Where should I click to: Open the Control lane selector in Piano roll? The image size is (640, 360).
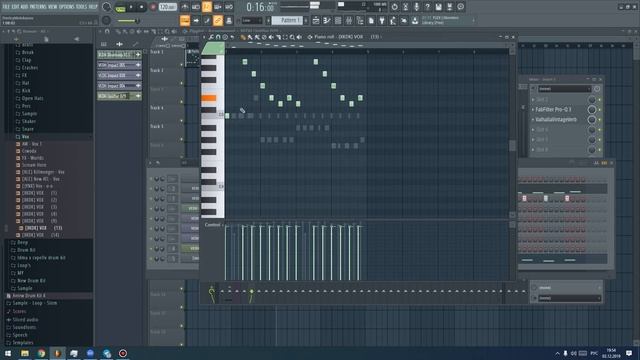(213, 225)
